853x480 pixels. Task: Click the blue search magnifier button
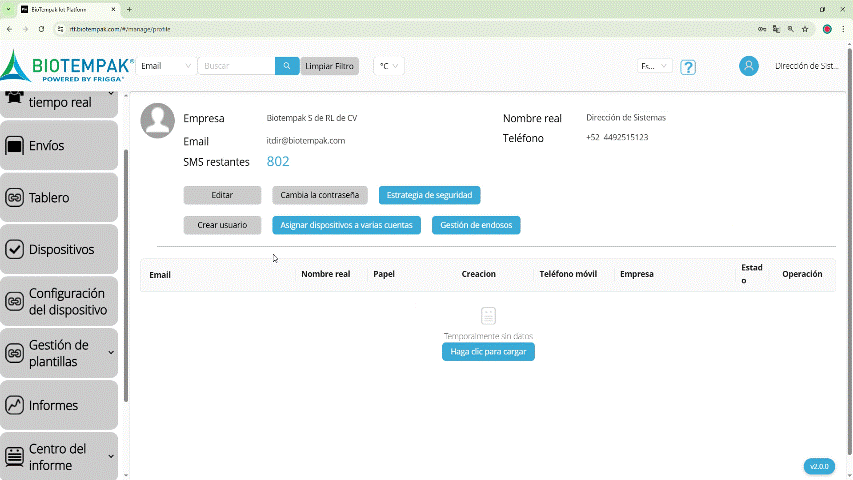(287, 66)
